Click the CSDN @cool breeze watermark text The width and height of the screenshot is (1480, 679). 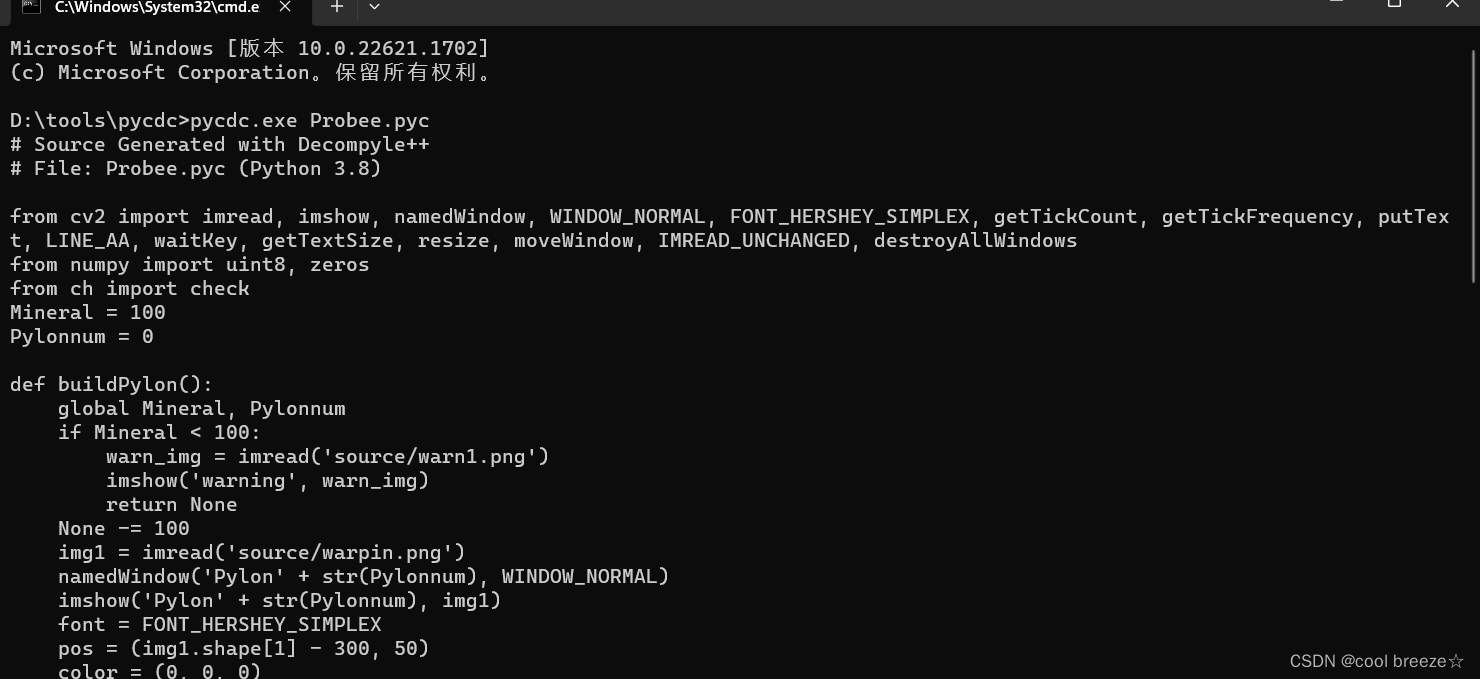tap(1376, 661)
